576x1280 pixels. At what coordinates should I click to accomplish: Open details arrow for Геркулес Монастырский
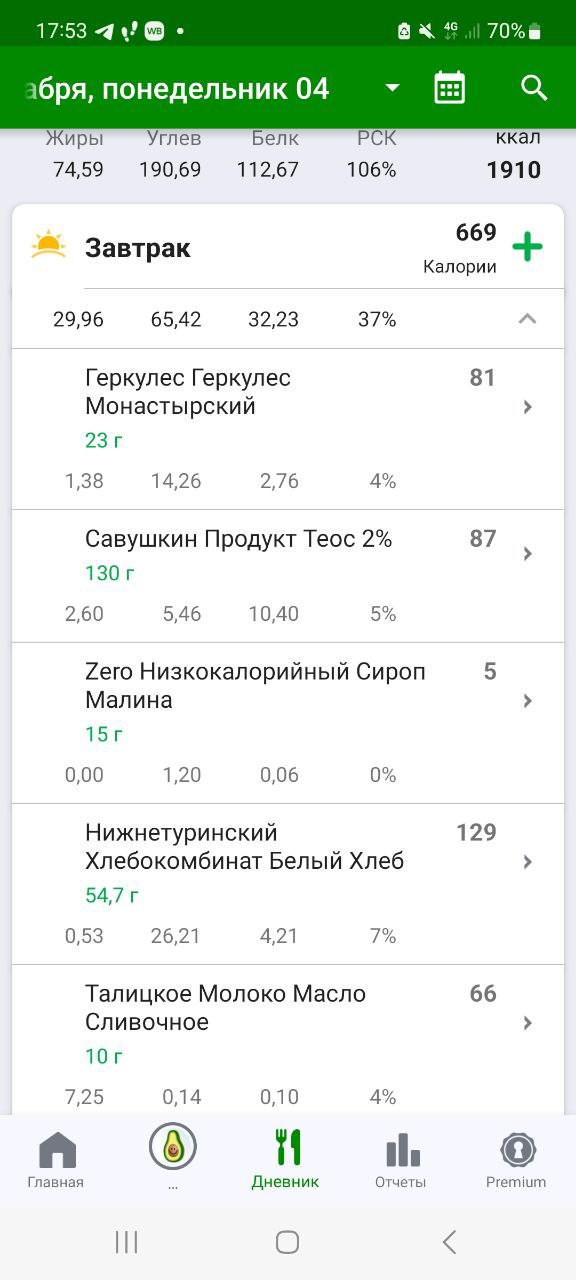point(528,407)
